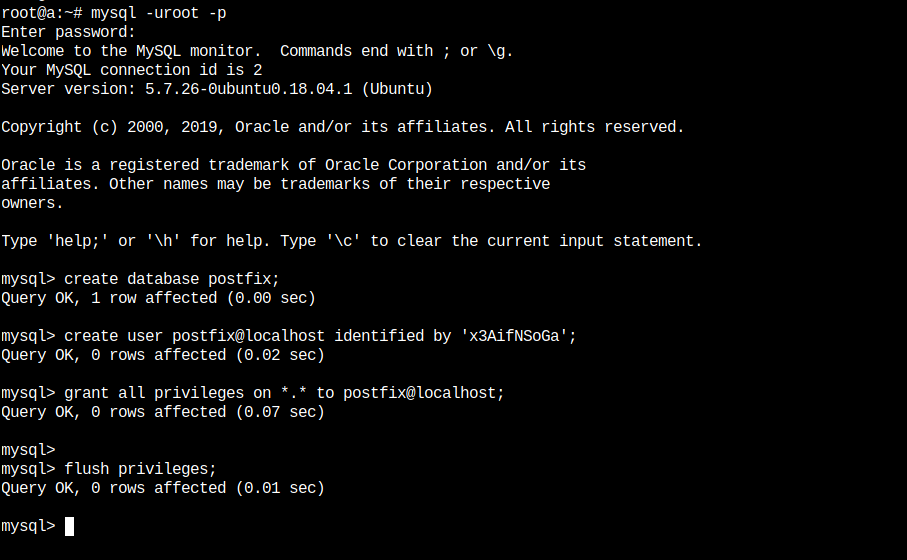Click the 'flush privileges;' command
Screen dimensions: 907x560
pyautogui.click(x=140, y=469)
